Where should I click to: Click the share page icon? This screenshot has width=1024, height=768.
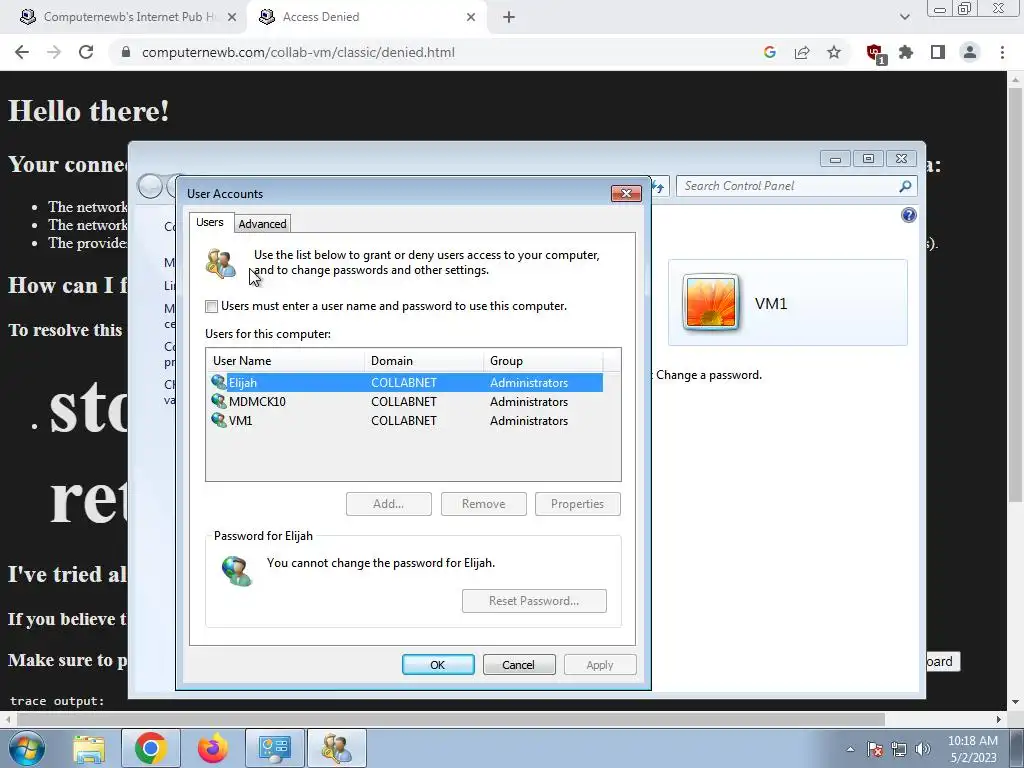click(802, 52)
